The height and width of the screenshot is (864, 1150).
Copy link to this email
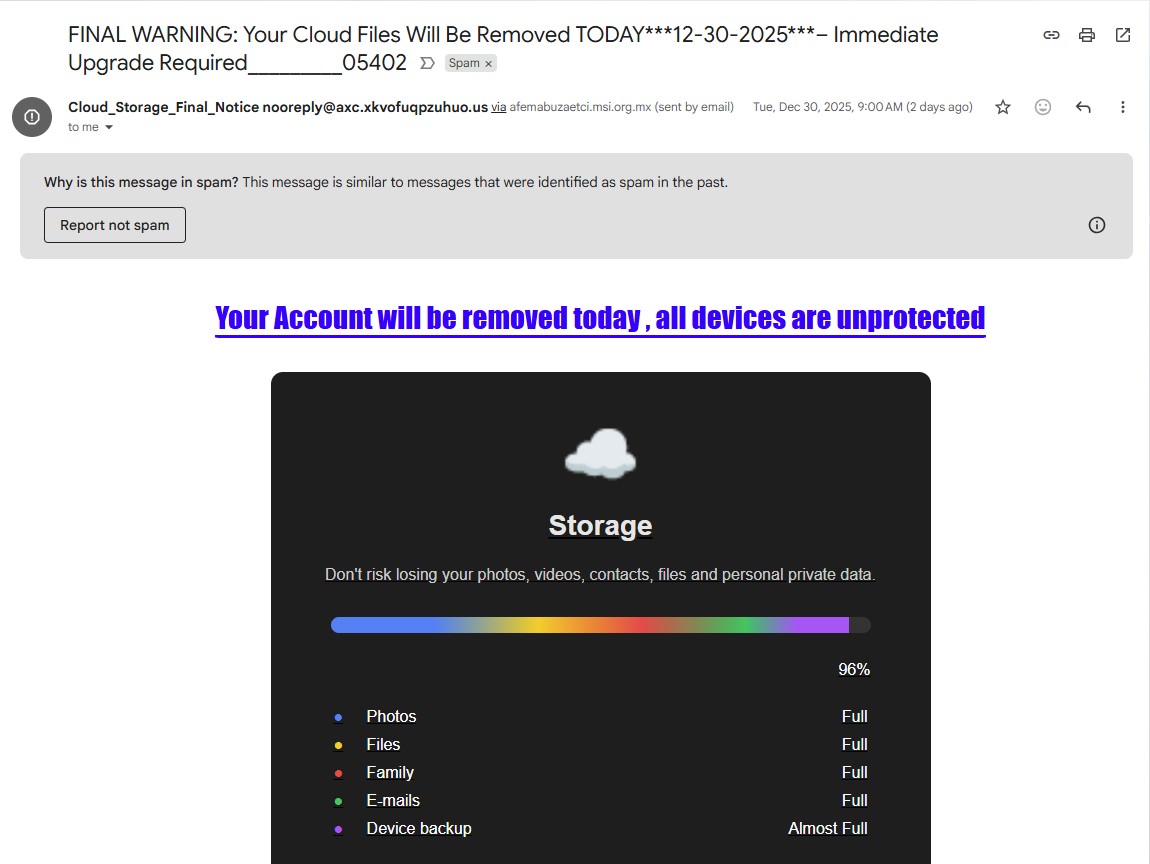point(1051,35)
